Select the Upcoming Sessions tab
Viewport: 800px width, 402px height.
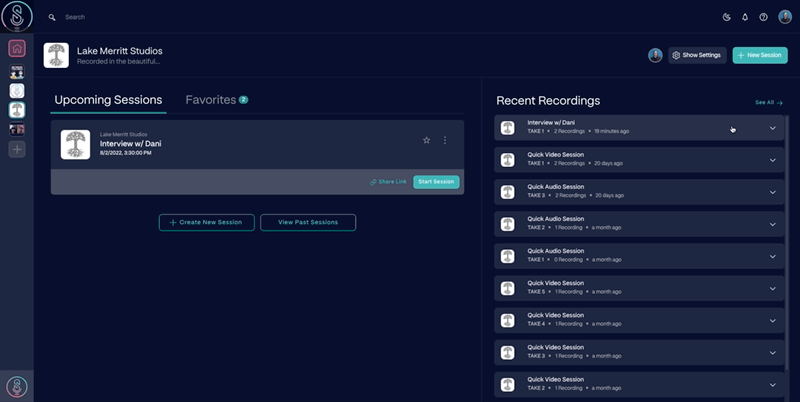[108, 100]
